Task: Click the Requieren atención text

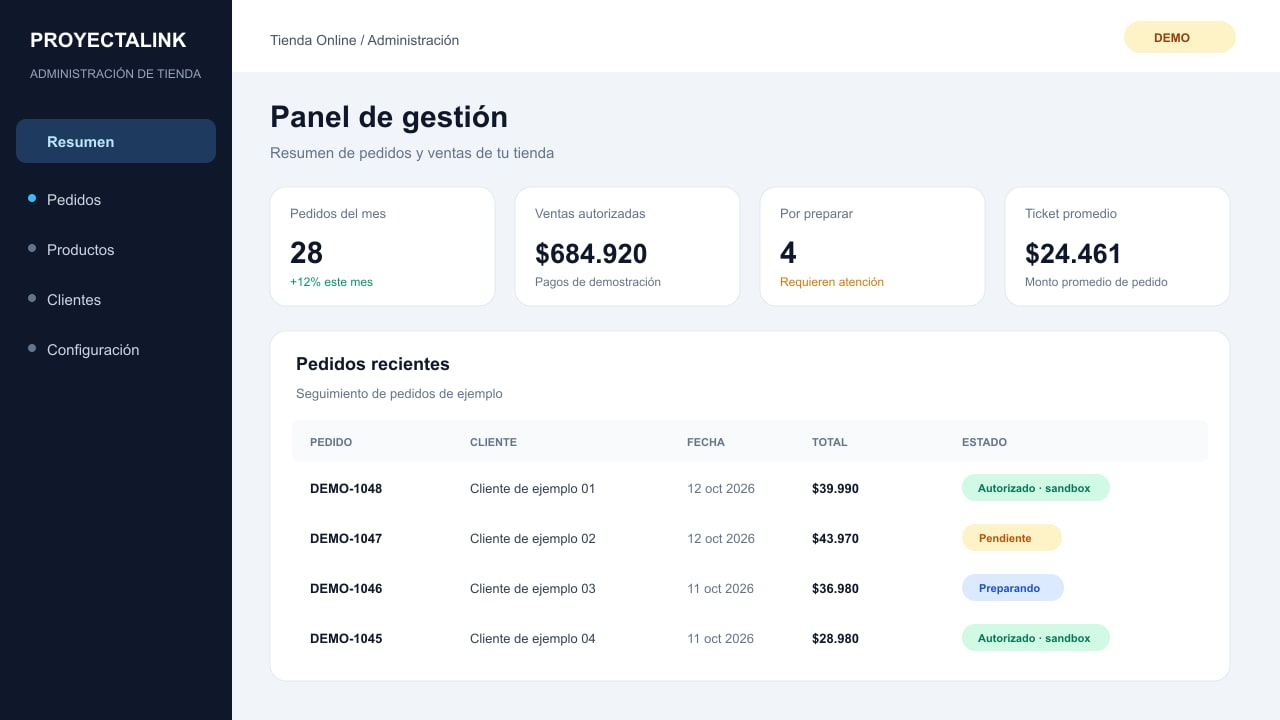Action: 832,282
